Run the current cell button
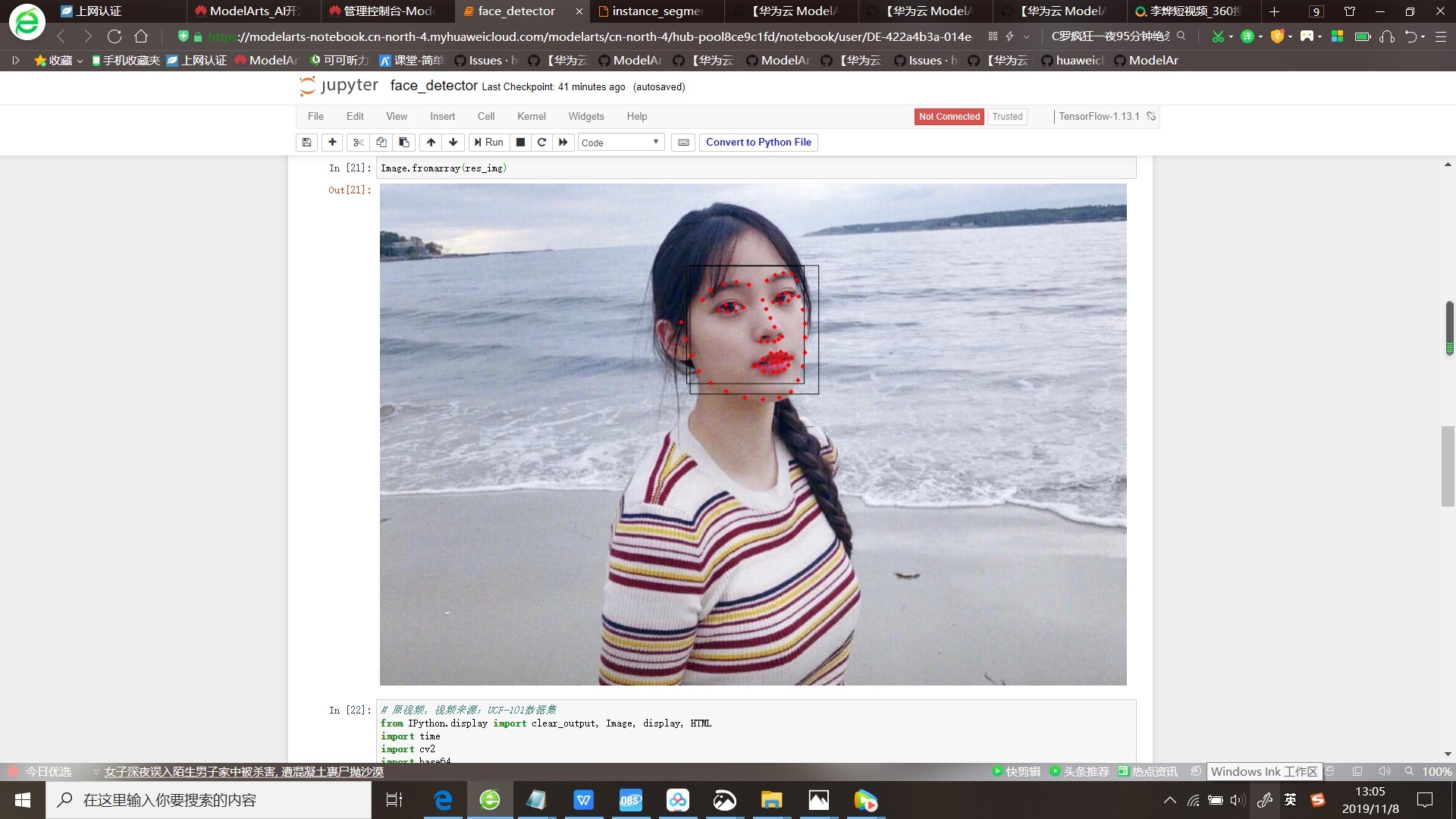1456x819 pixels. [x=488, y=142]
